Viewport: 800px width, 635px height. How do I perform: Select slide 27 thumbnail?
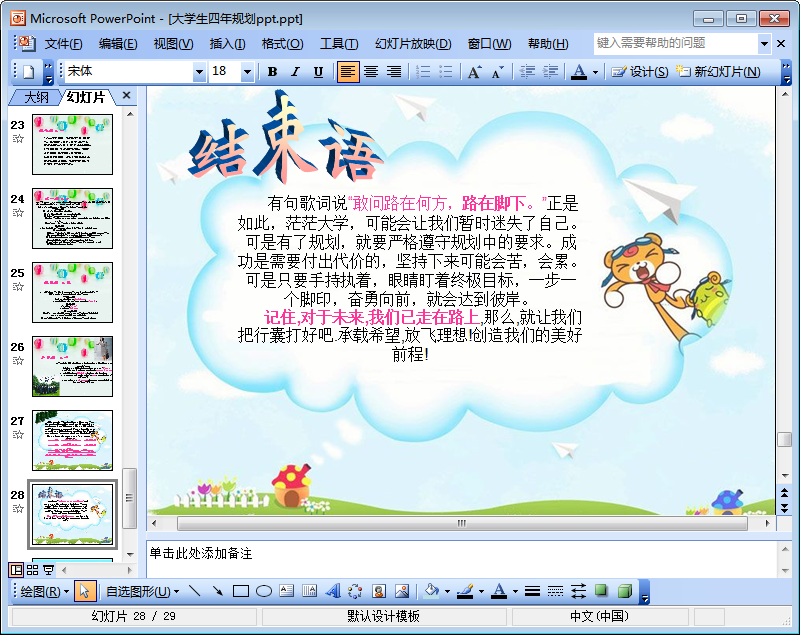click(72, 440)
